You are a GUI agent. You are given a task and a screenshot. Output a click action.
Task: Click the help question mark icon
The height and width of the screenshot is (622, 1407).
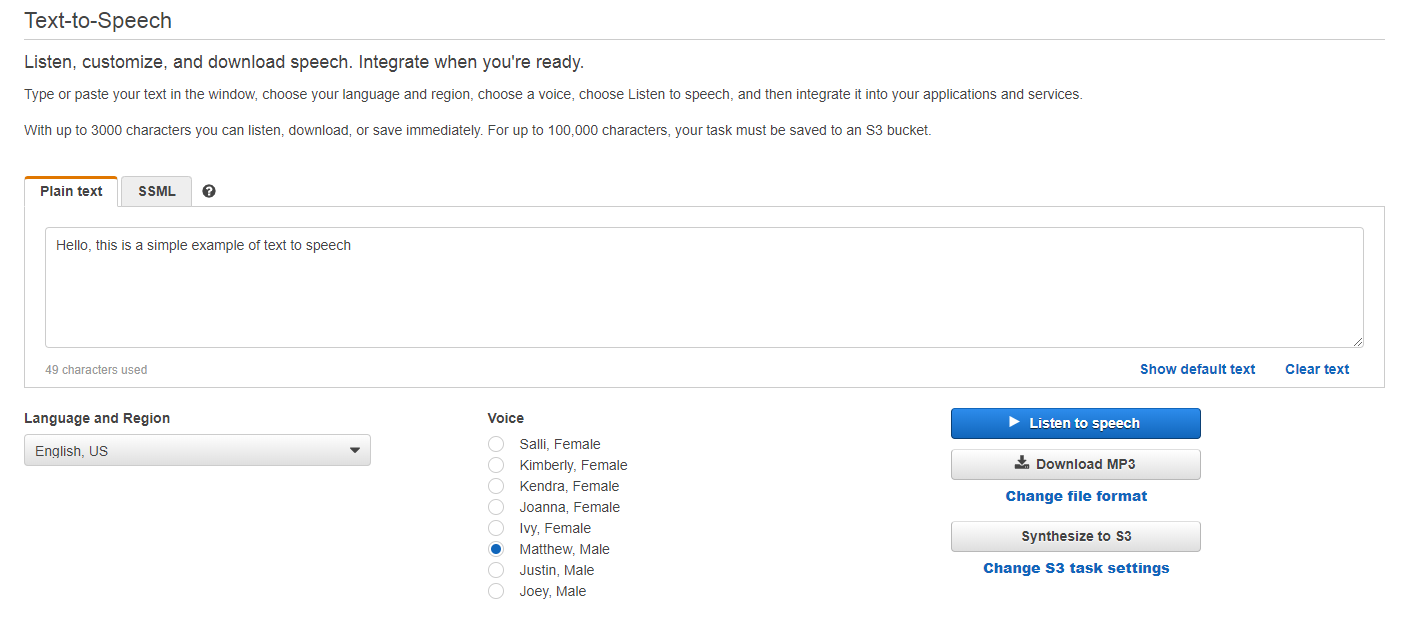pos(209,191)
